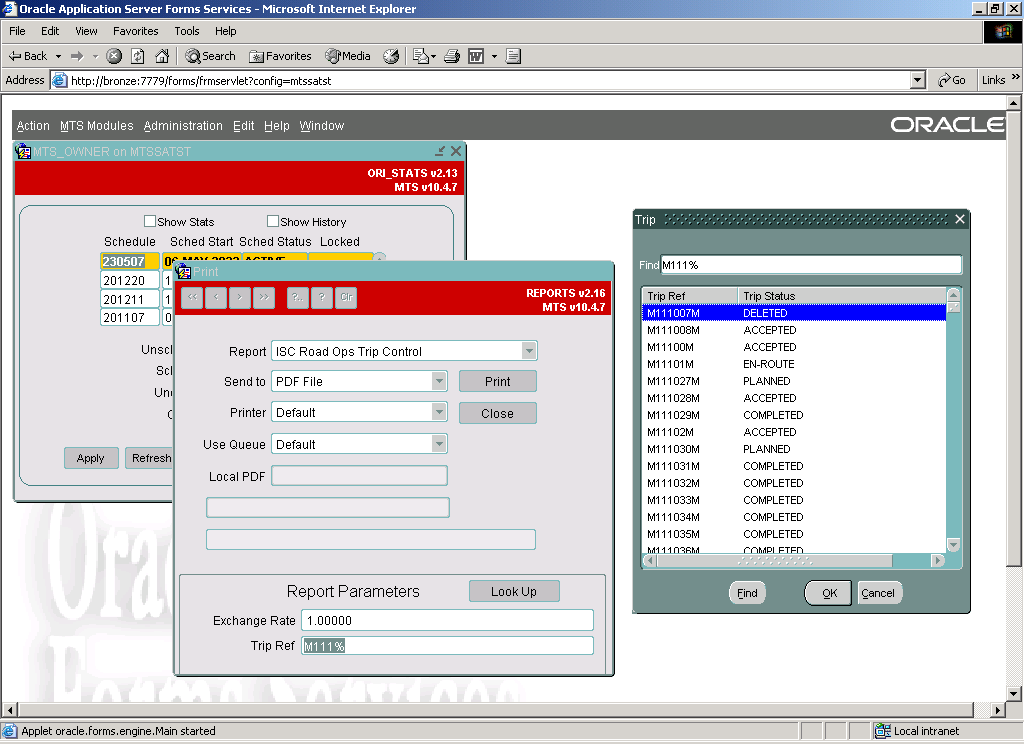Click the Clr clear button
This screenshot has height=744, width=1024.
pyautogui.click(x=346, y=297)
